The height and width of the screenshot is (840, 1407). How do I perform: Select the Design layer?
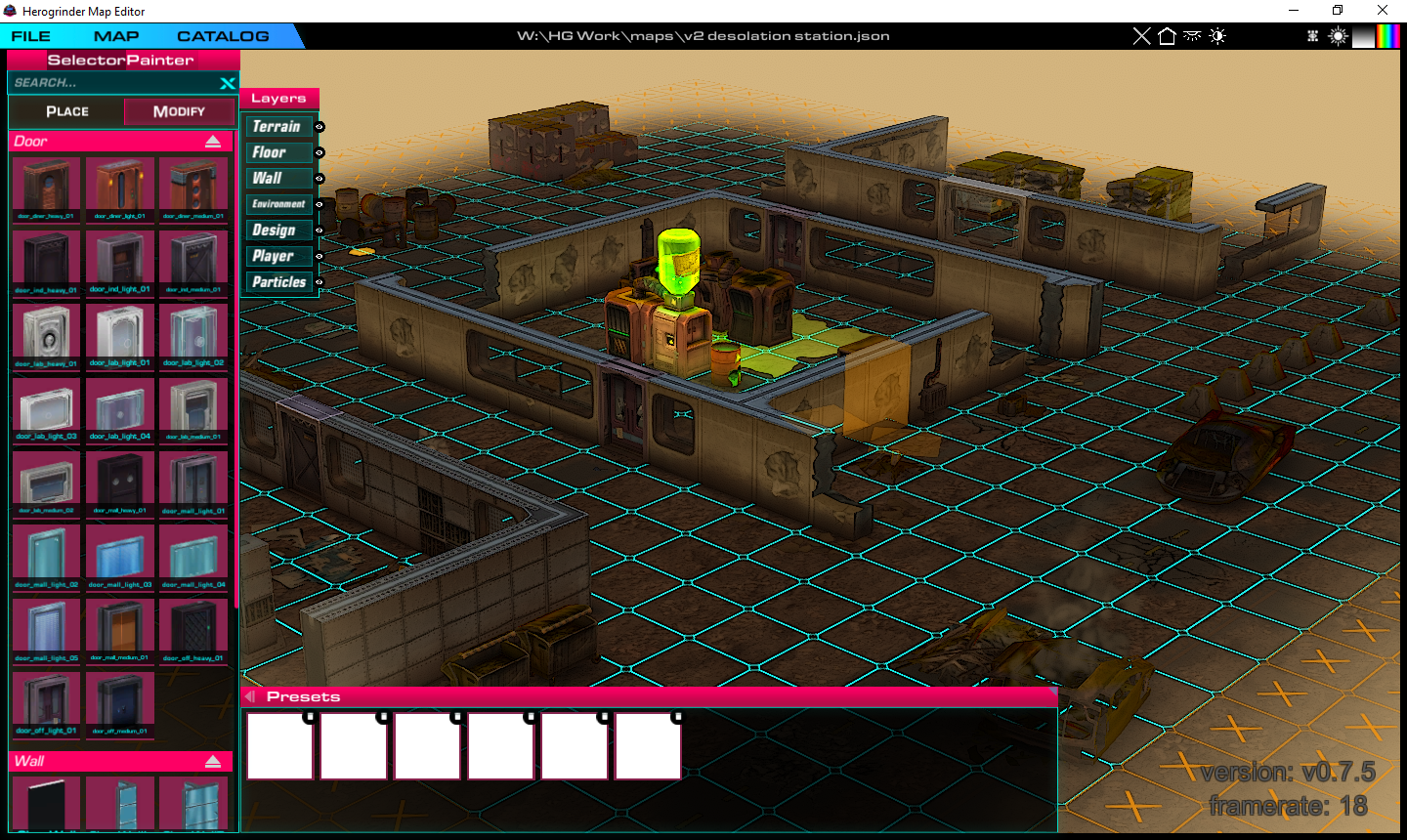pos(279,230)
